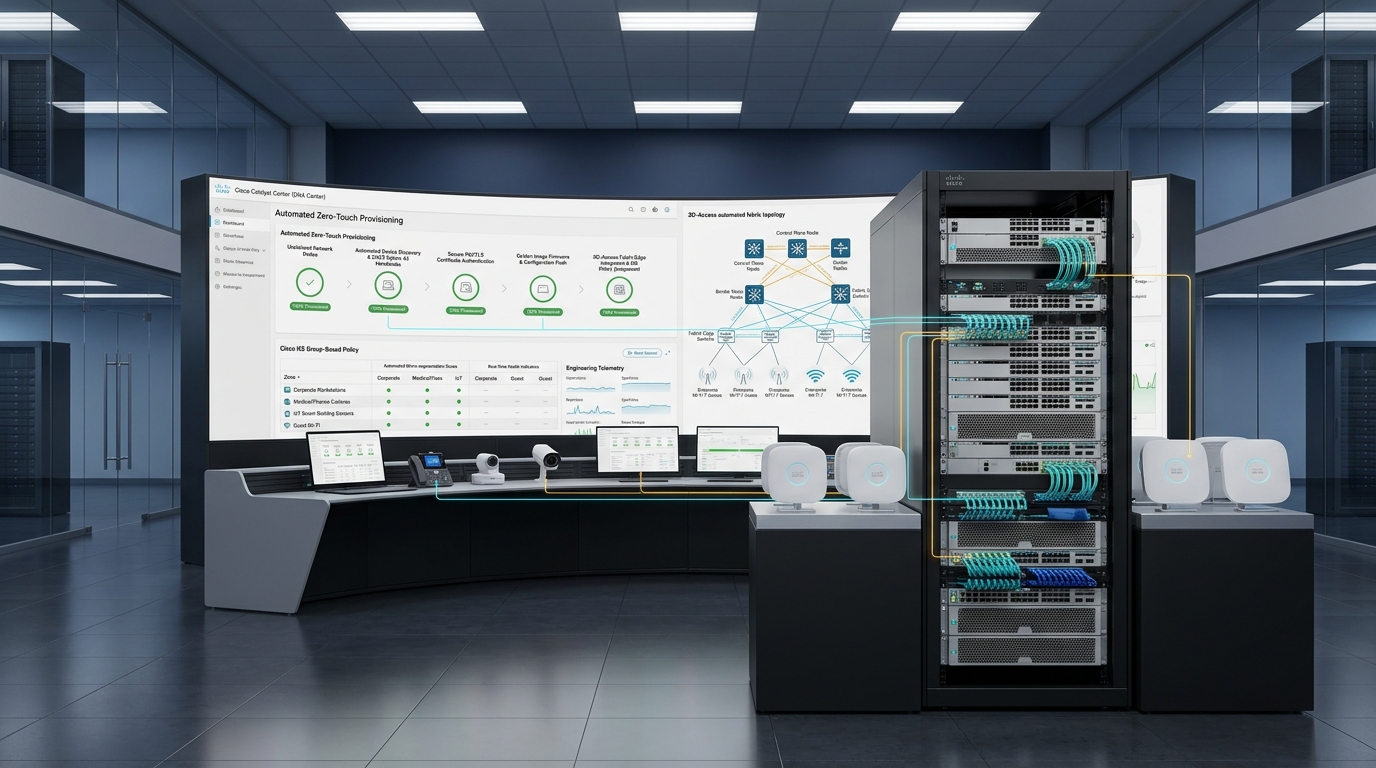The image size is (1376, 768).
Task: Click the 'Automated Zero-Touch Provisioning' page title
Action: [339, 217]
